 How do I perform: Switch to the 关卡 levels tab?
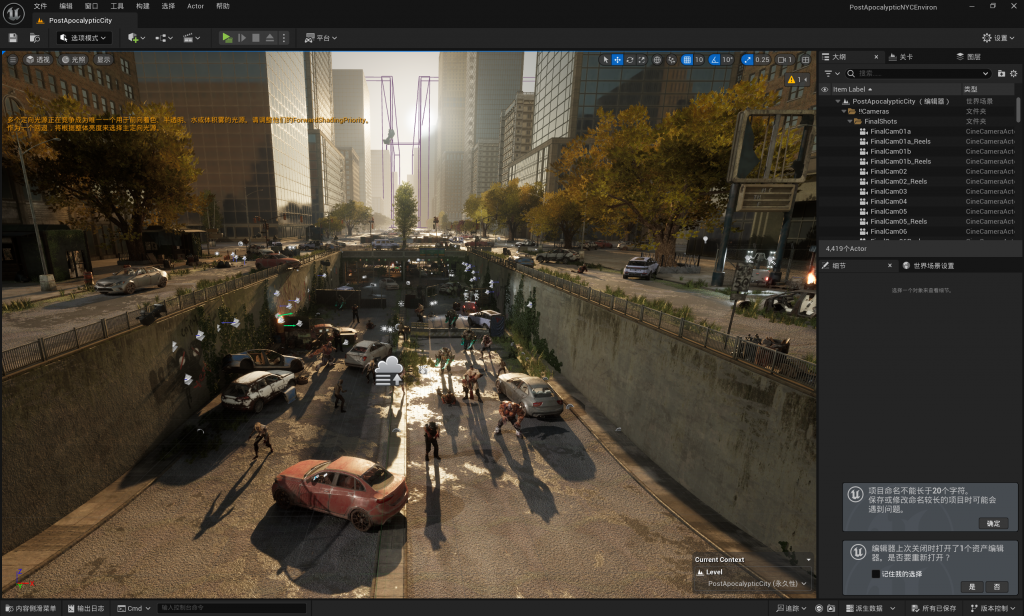tap(901, 57)
